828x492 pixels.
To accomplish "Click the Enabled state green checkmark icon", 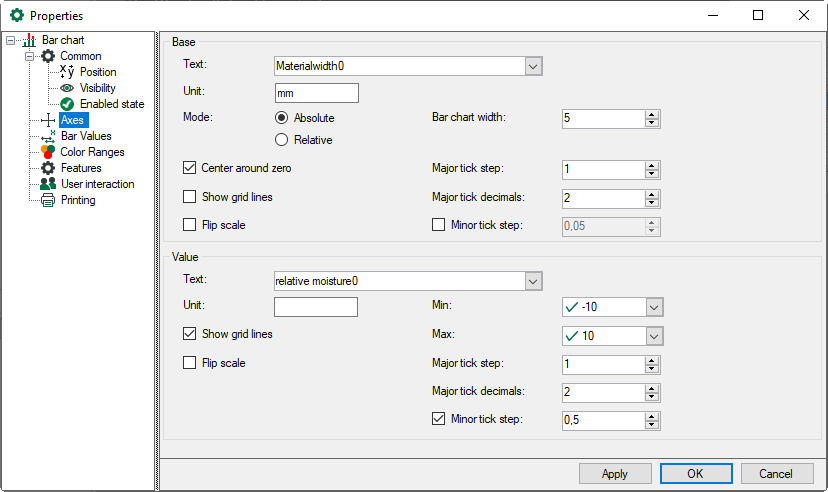I will pyautogui.click(x=67, y=104).
